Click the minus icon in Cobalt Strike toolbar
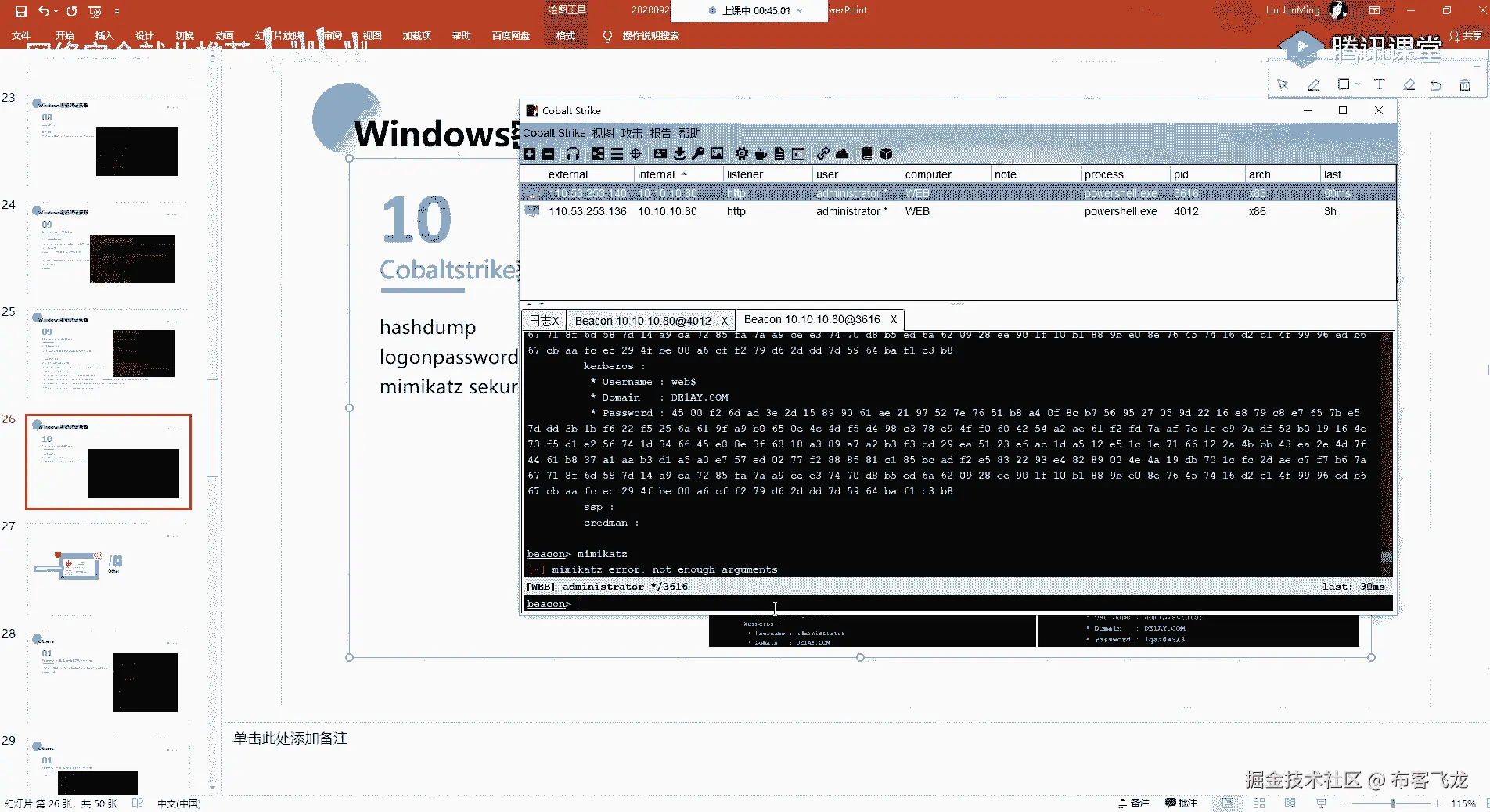 pos(549,154)
